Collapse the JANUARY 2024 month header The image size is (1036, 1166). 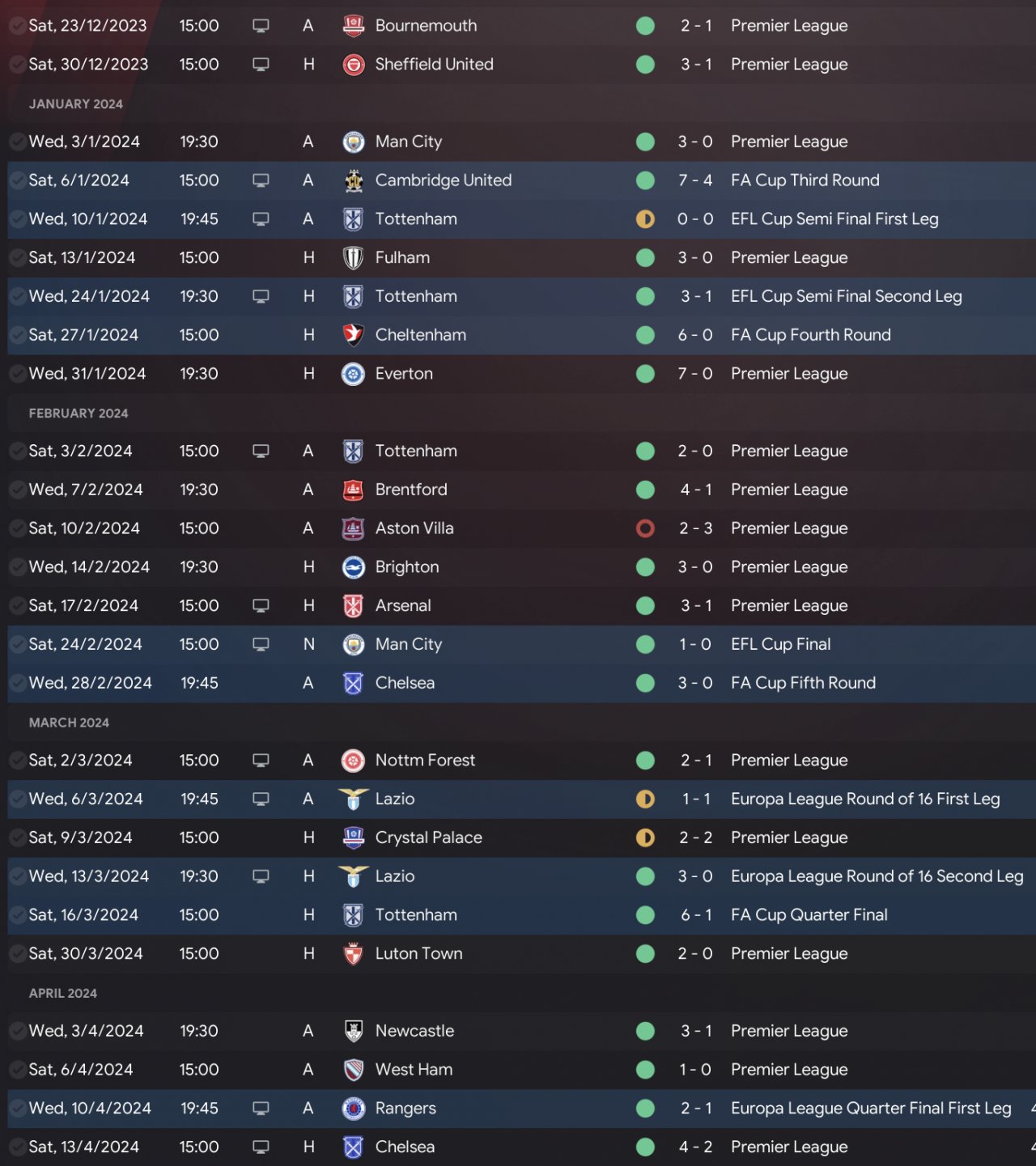pos(76,104)
